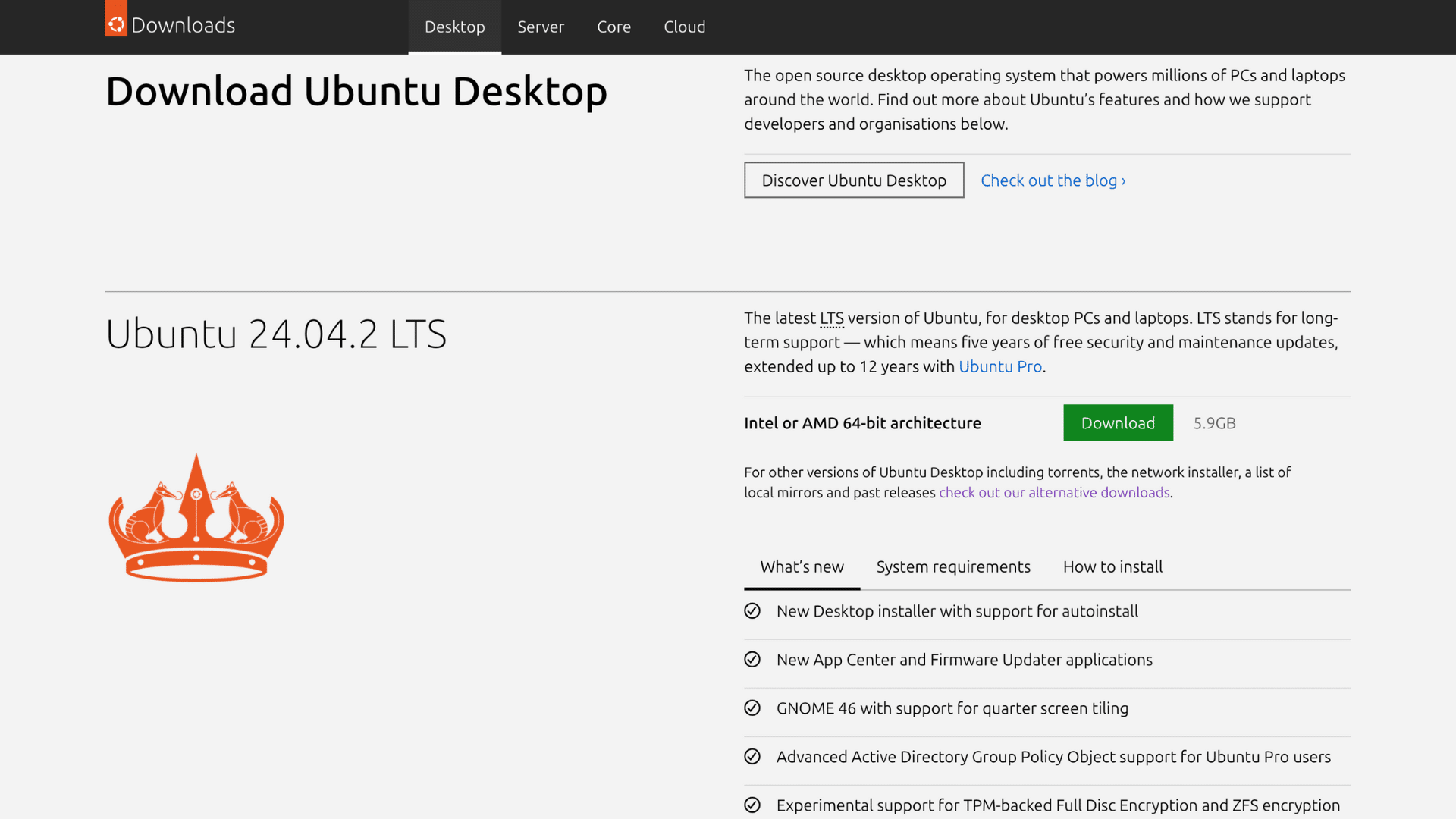Select the What's new tab

802,567
